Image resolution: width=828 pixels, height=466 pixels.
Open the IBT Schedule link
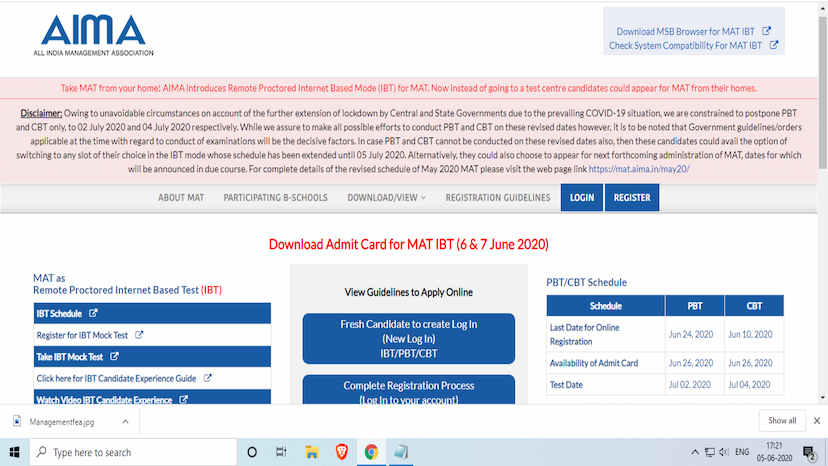tap(59, 314)
